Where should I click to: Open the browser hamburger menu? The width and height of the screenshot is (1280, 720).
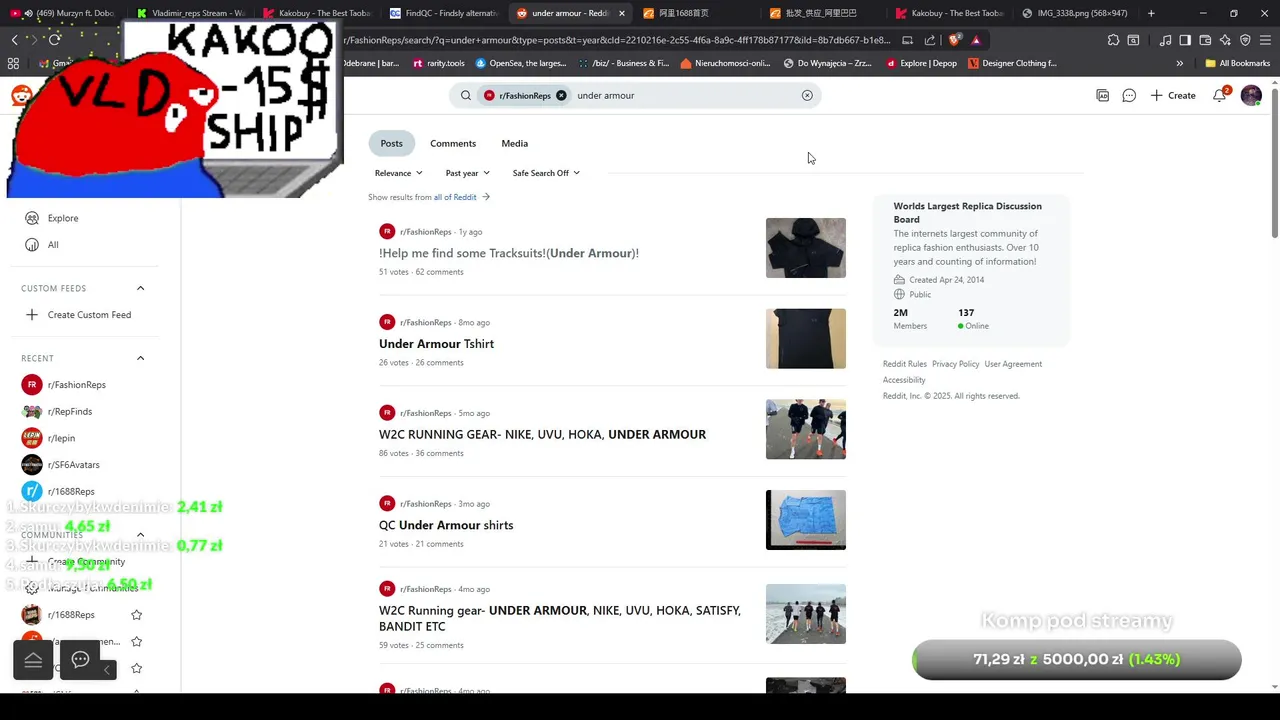(1265, 40)
